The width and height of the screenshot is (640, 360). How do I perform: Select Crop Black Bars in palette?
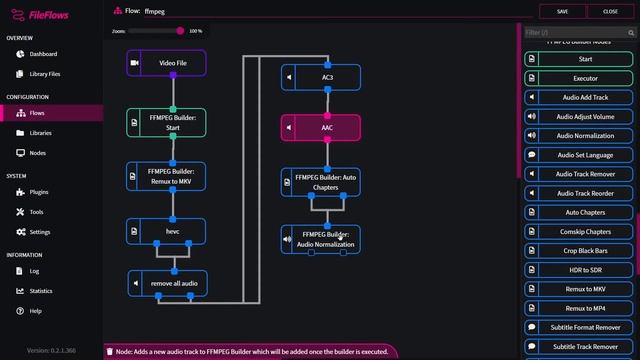579,251
